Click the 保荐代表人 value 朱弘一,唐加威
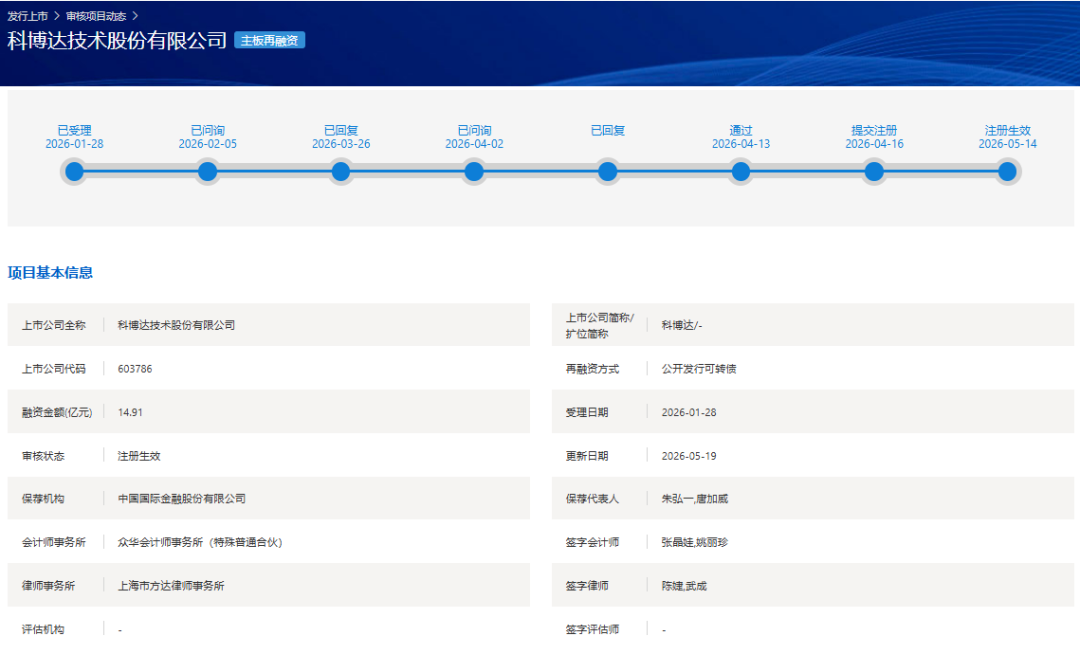 click(695, 498)
